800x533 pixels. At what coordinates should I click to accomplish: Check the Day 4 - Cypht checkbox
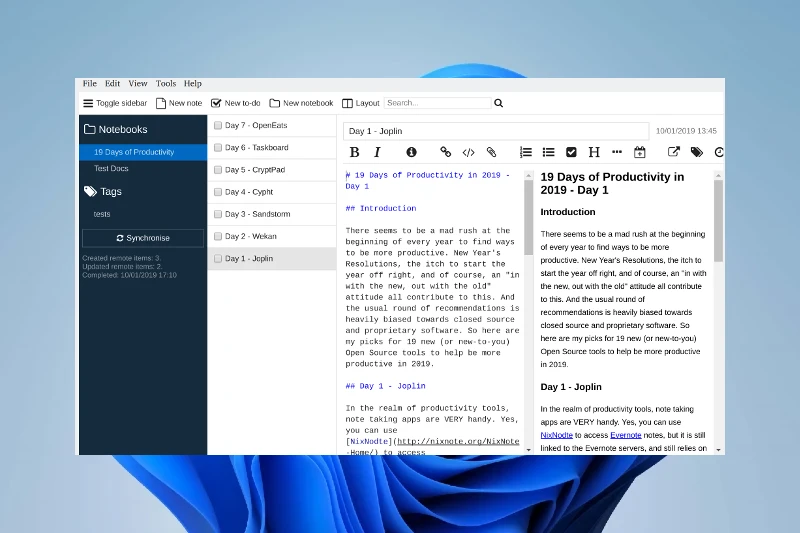pyautogui.click(x=218, y=192)
